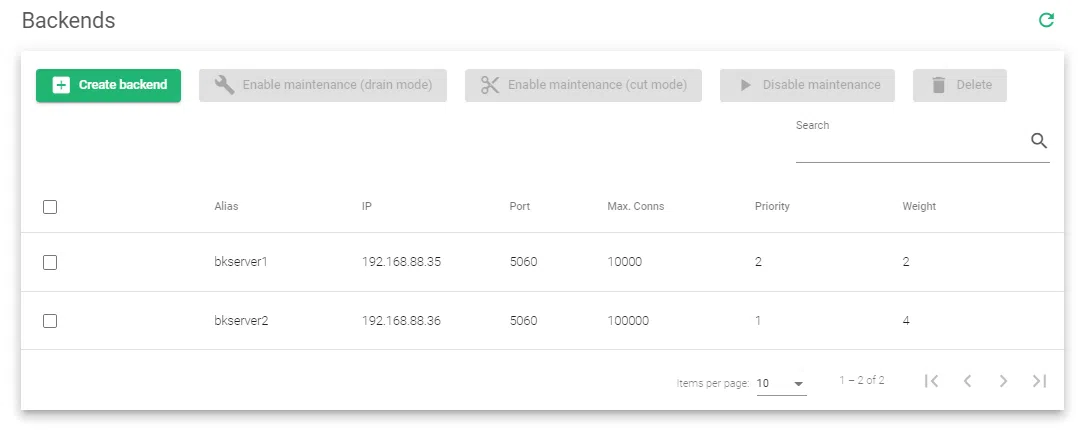Click the green refresh icon
Screen dimensions: 1089x445
(x=1046, y=20)
